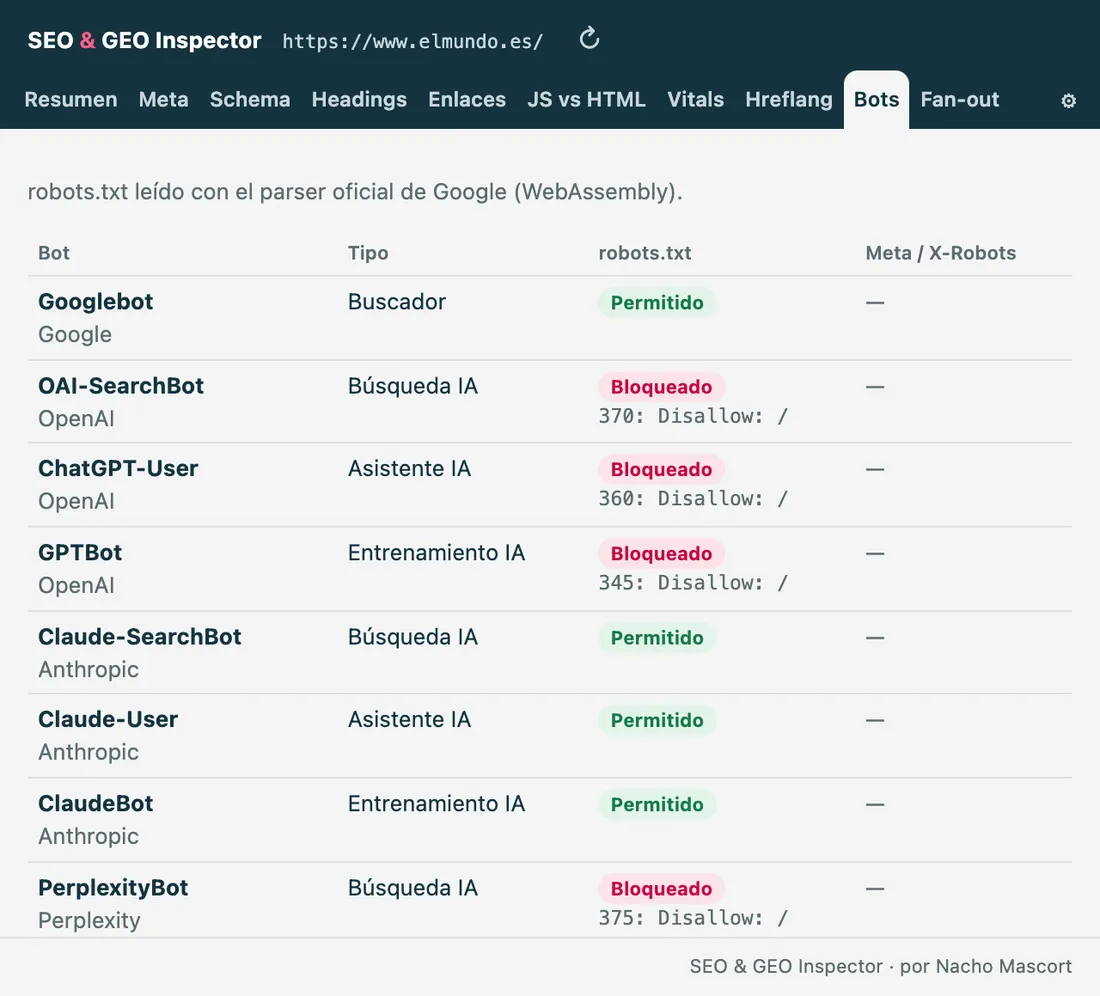
Task: Click the '345: Disallow: /' rule
Action: [693, 583]
